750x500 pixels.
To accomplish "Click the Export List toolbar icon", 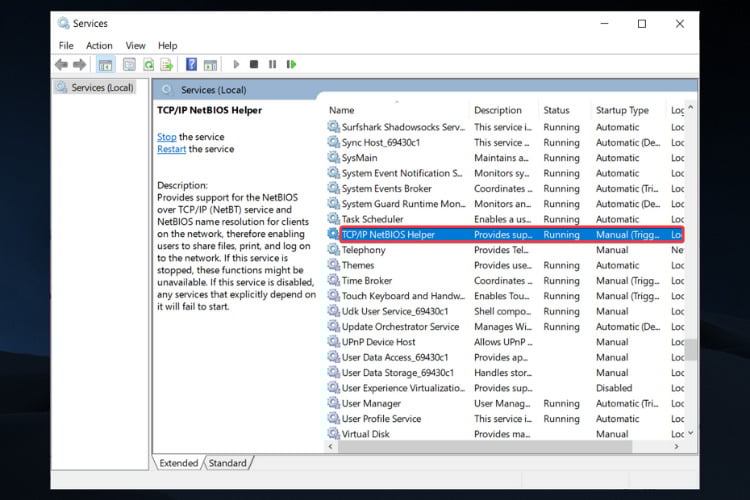I will click(x=166, y=65).
